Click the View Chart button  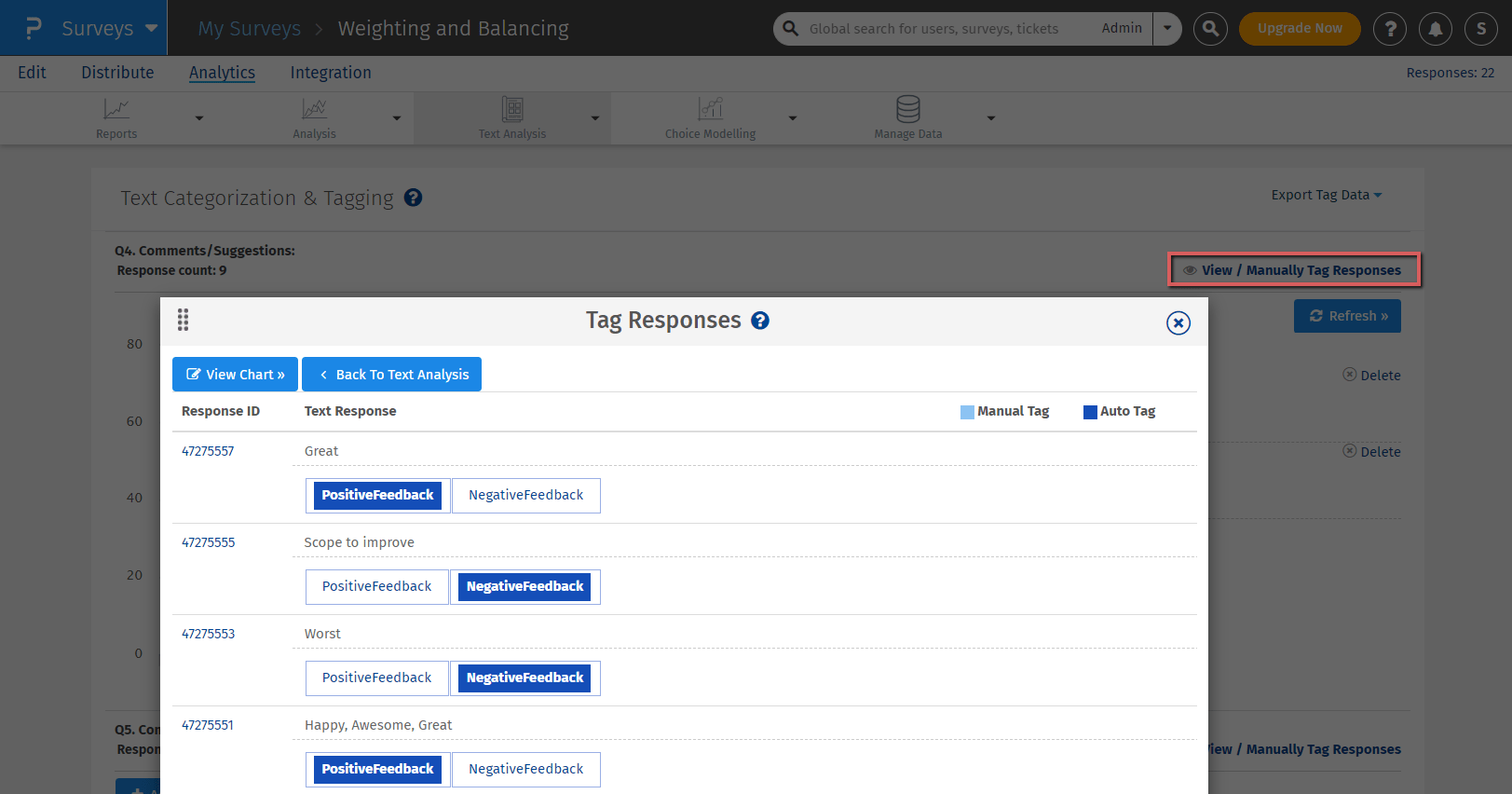[x=235, y=375]
